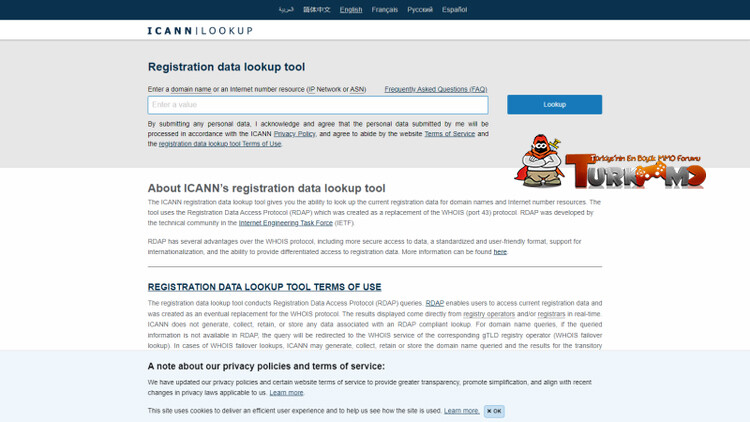Screen dimensions: 750x422
Task: Switch language to Français
Action: [385, 10]
